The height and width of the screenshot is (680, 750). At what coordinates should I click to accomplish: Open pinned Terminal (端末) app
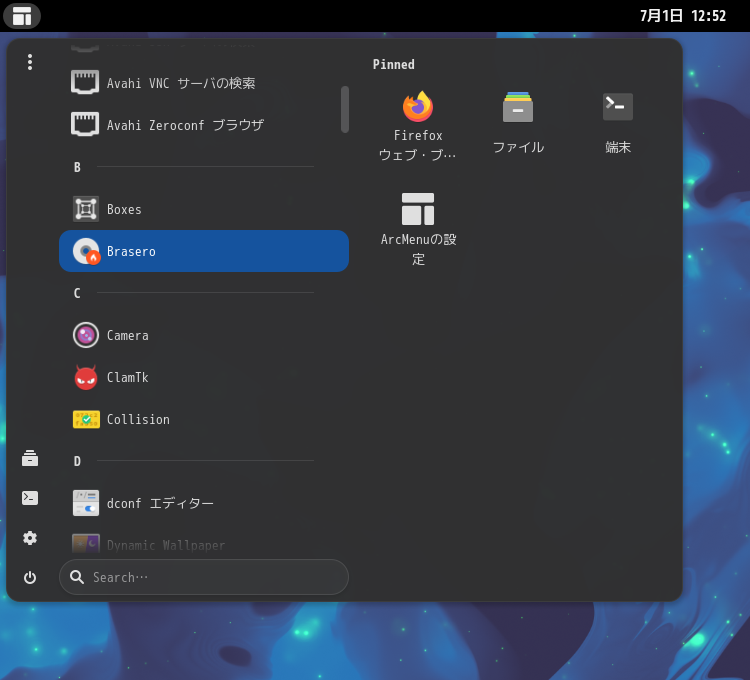pyautogui.click(x=618, y=122)
